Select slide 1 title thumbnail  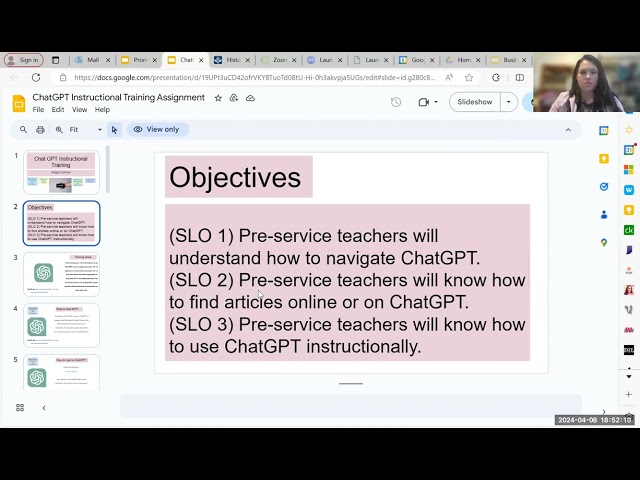pyautogui.click(x=61, y=172)
